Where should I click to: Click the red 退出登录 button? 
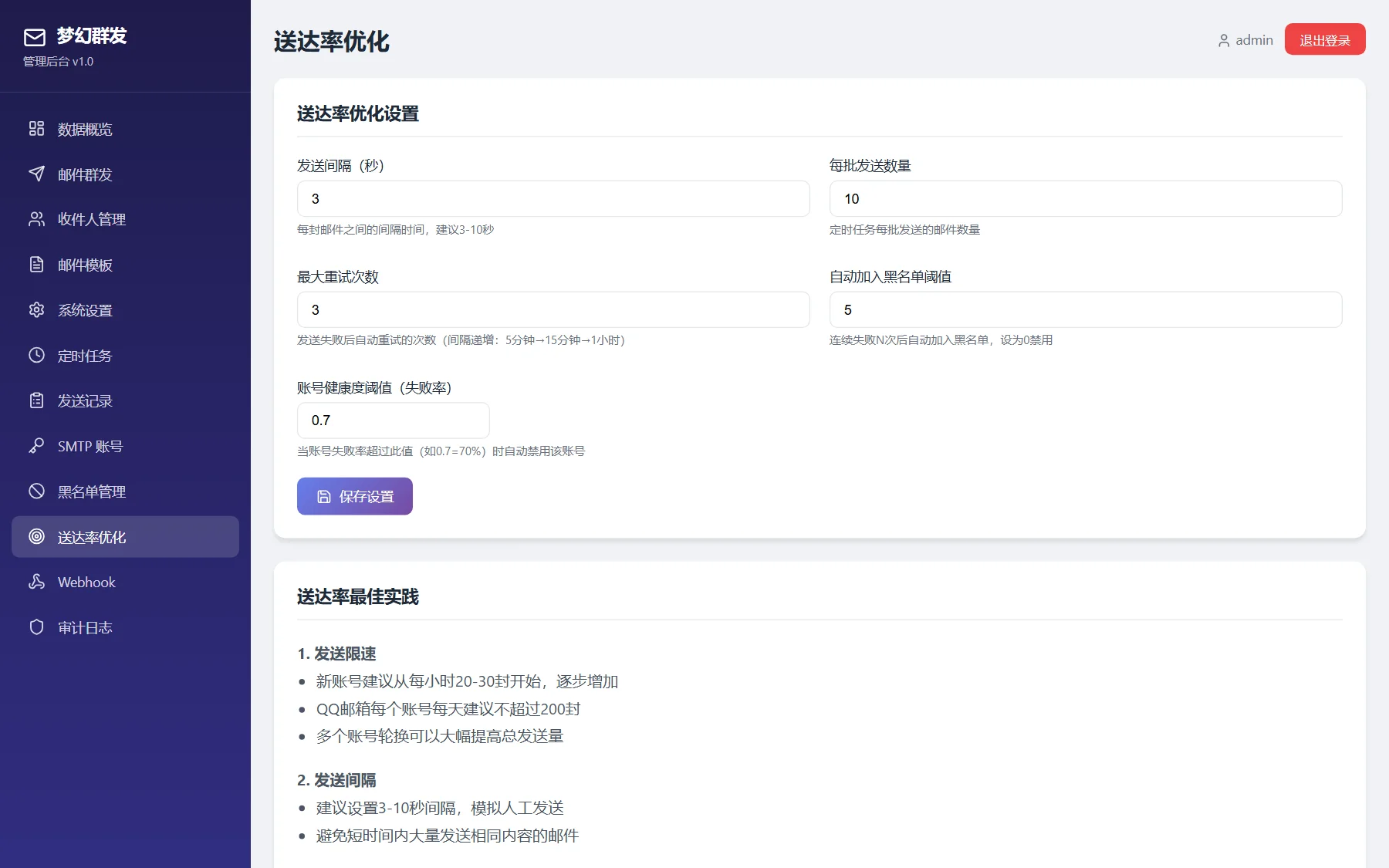(1325, 39)
